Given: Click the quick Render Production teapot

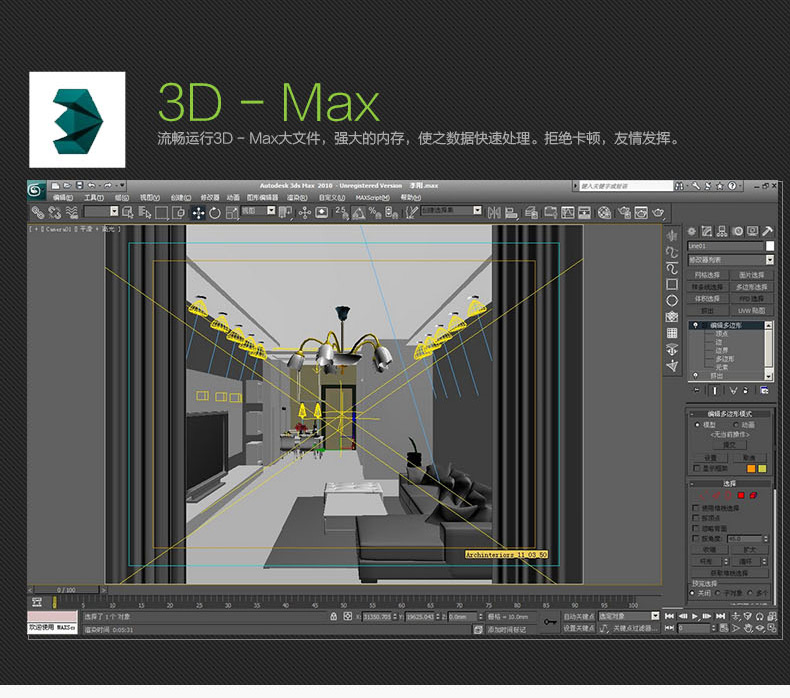Looking at the screenshot, I should pos(658,213).
